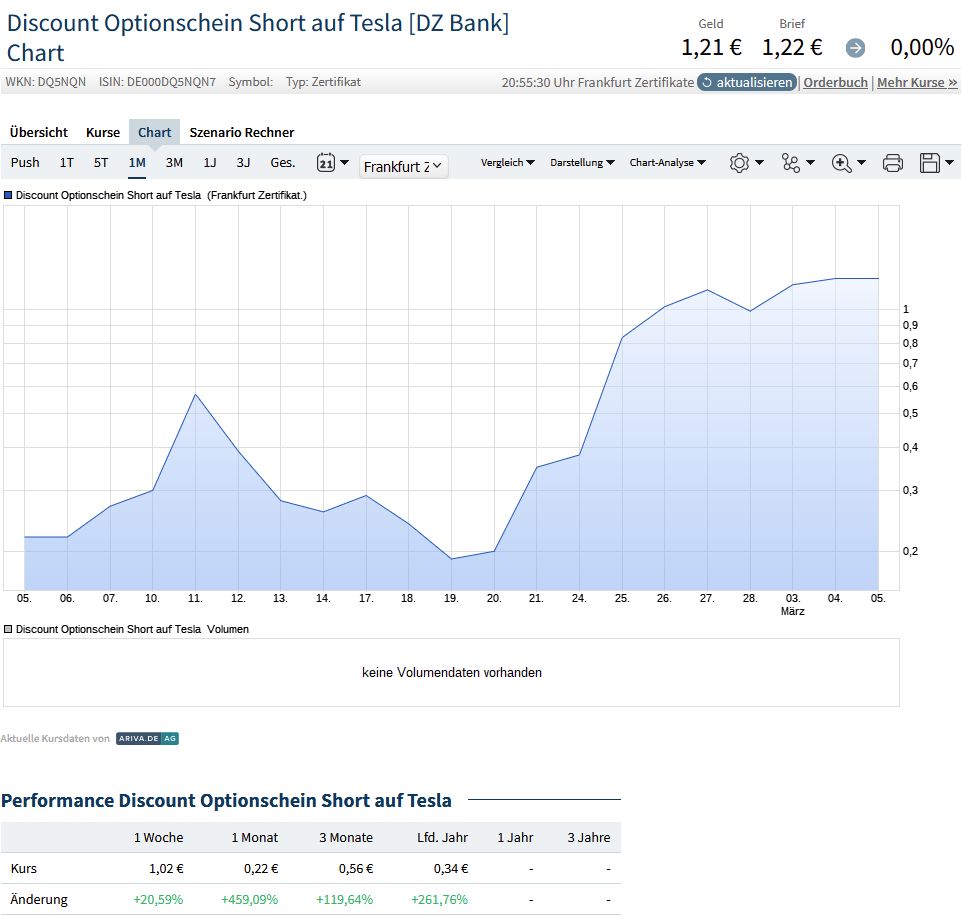
Task: Select the 1M time range
Action: coord(137,163)
